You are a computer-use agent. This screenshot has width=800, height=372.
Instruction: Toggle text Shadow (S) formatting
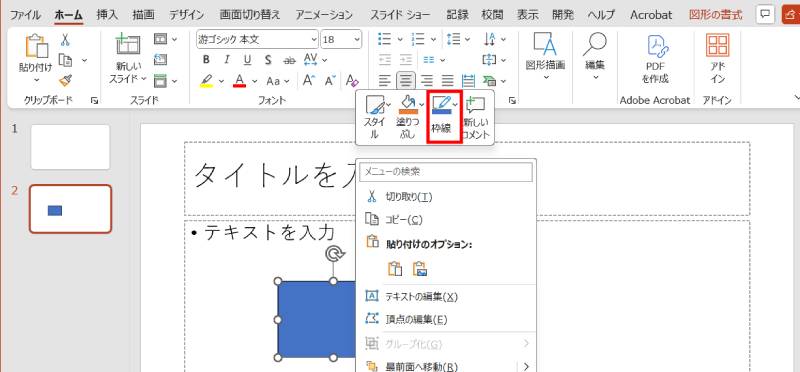268,60
